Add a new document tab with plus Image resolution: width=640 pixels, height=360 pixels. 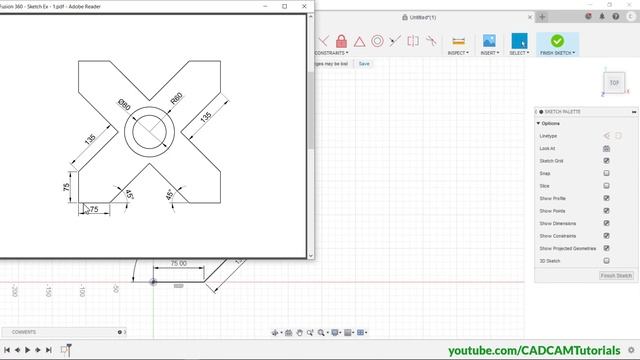[542, 17]
